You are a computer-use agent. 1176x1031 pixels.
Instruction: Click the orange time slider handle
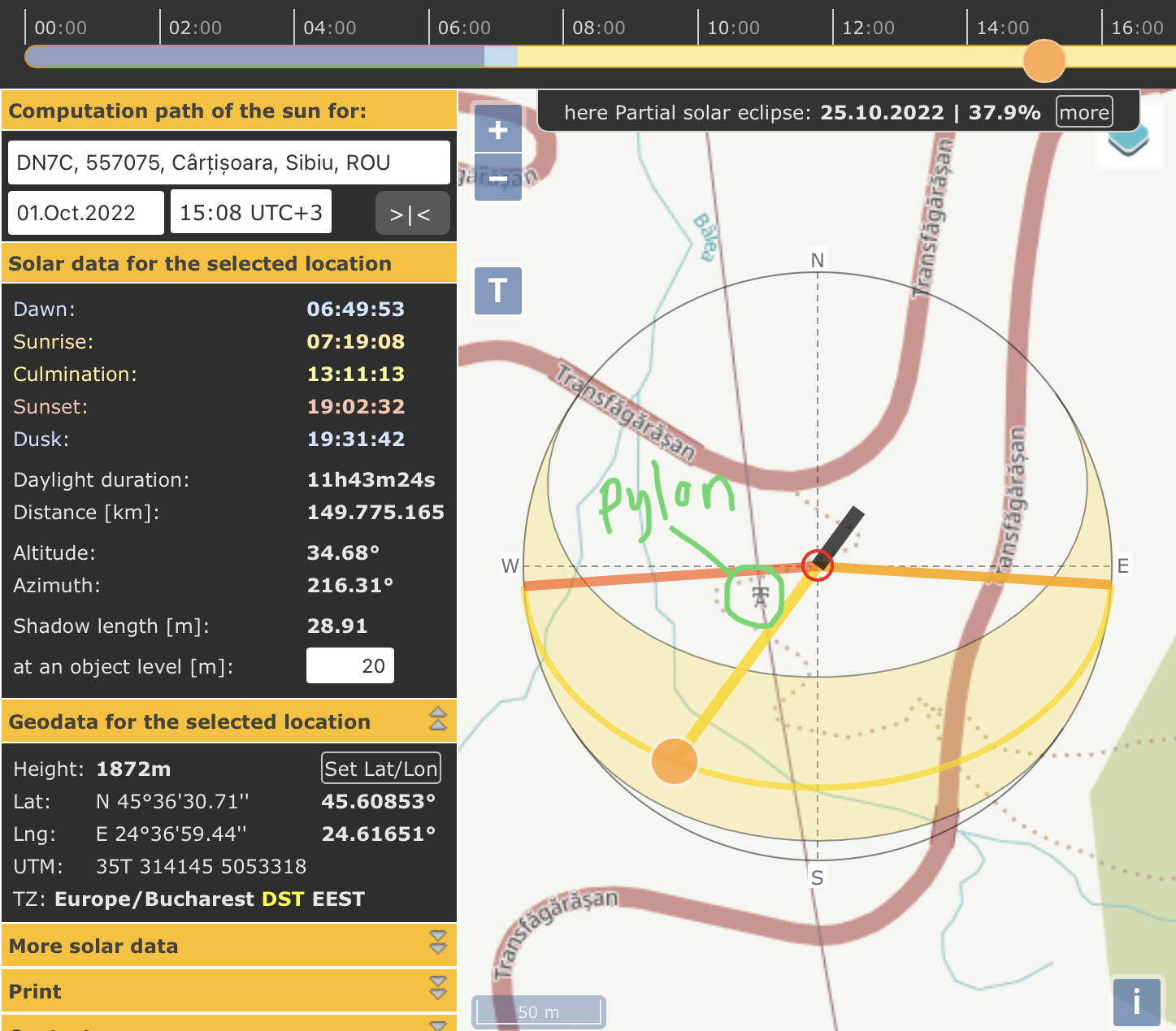pyautogui.click(x=1044, y=60)
